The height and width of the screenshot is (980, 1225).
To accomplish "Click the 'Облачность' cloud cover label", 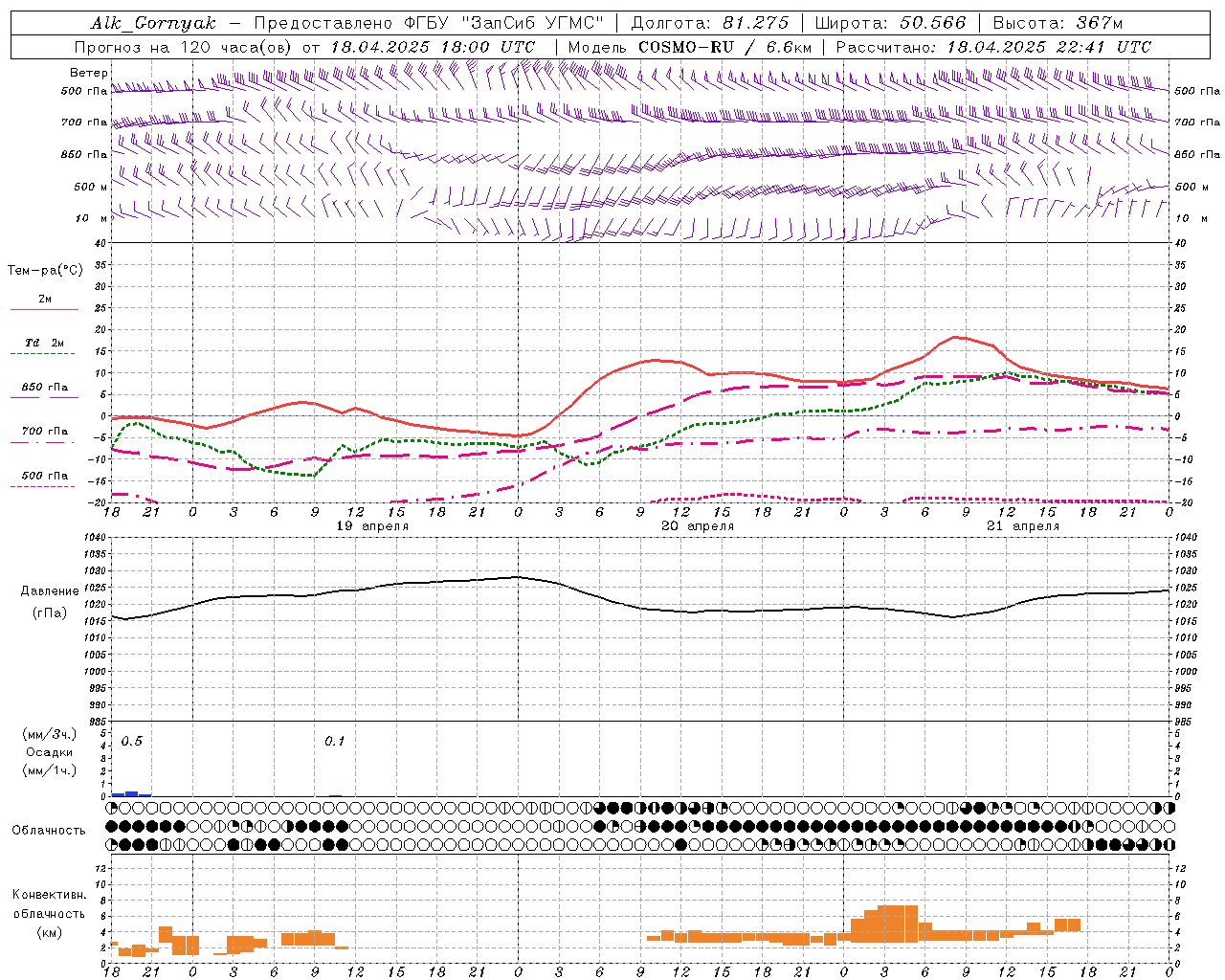I will click(x=49, y=830).
